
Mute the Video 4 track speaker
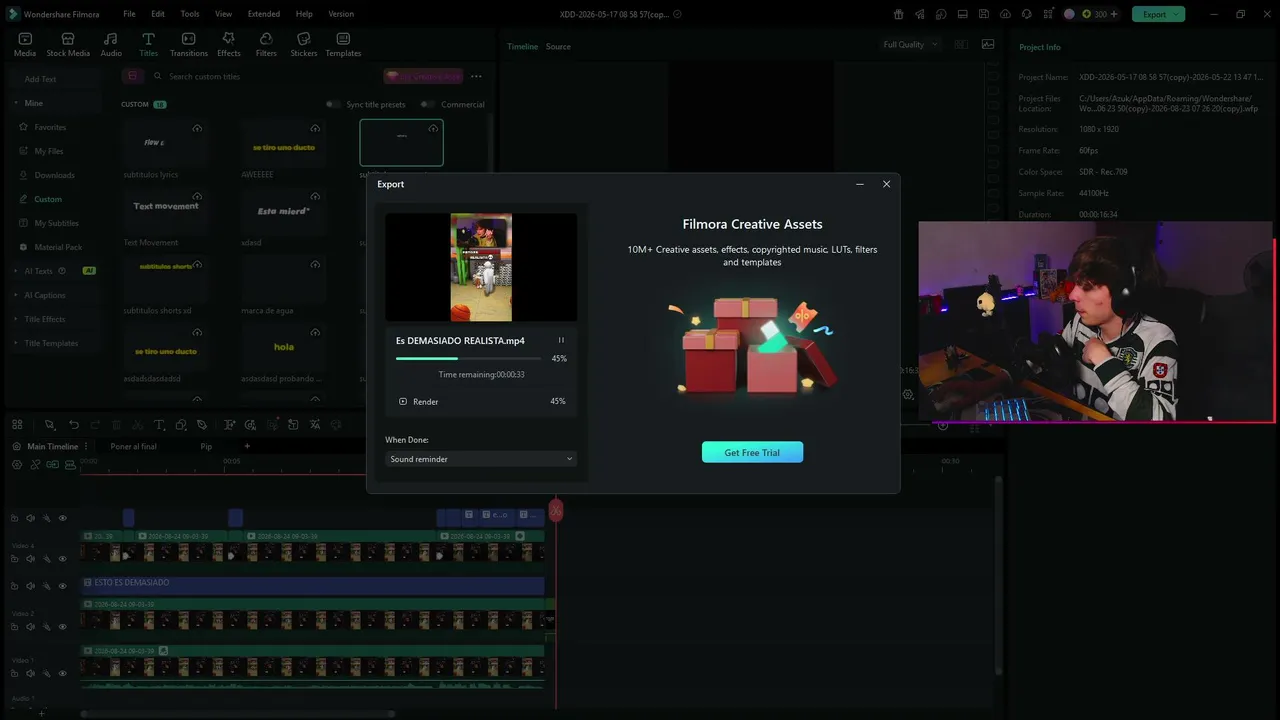(30, 558)
